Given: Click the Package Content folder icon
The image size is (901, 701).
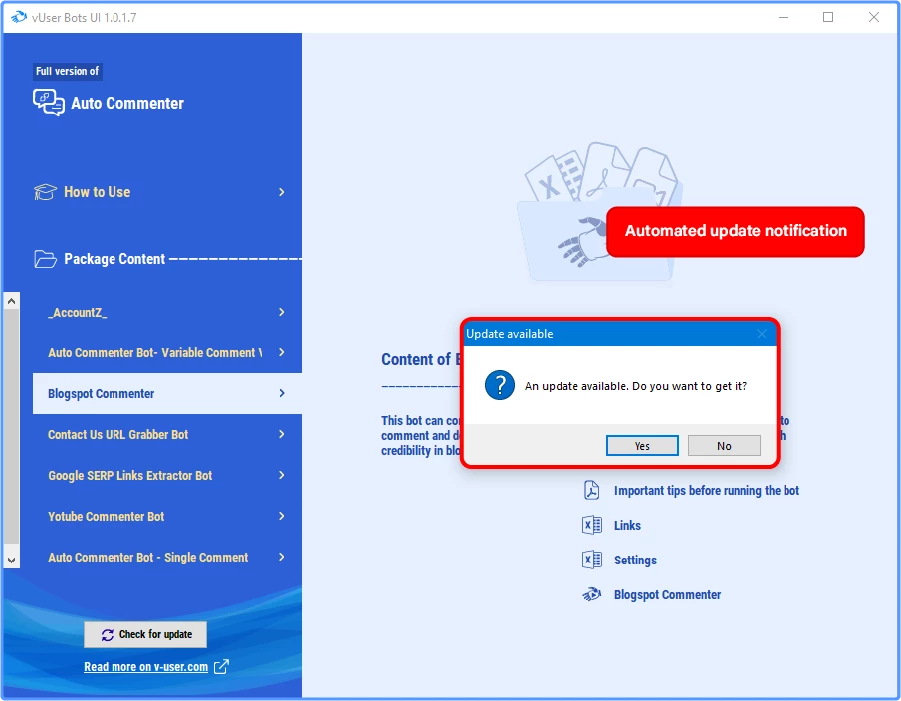Looking at the screenshot, I should 45,259.
